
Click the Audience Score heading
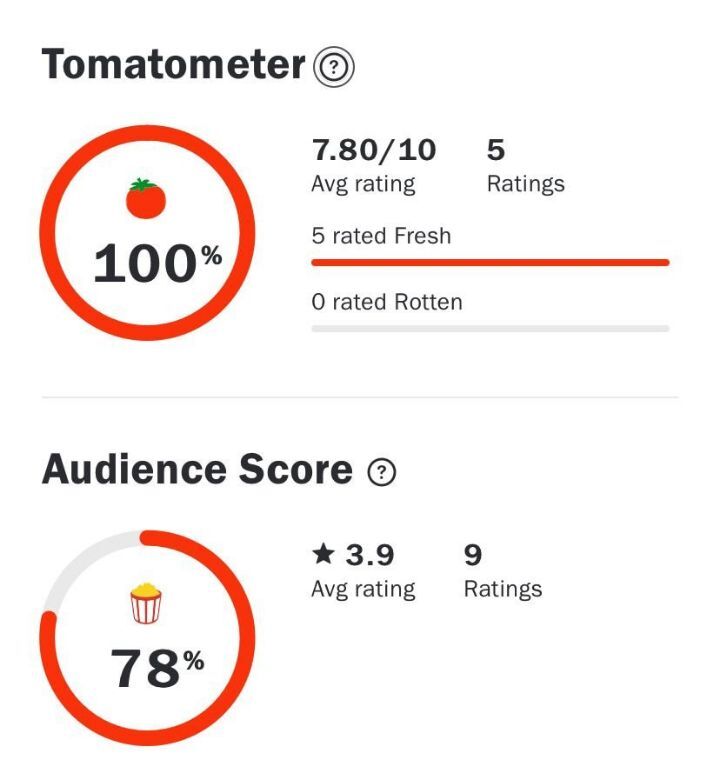pos(197,470)
